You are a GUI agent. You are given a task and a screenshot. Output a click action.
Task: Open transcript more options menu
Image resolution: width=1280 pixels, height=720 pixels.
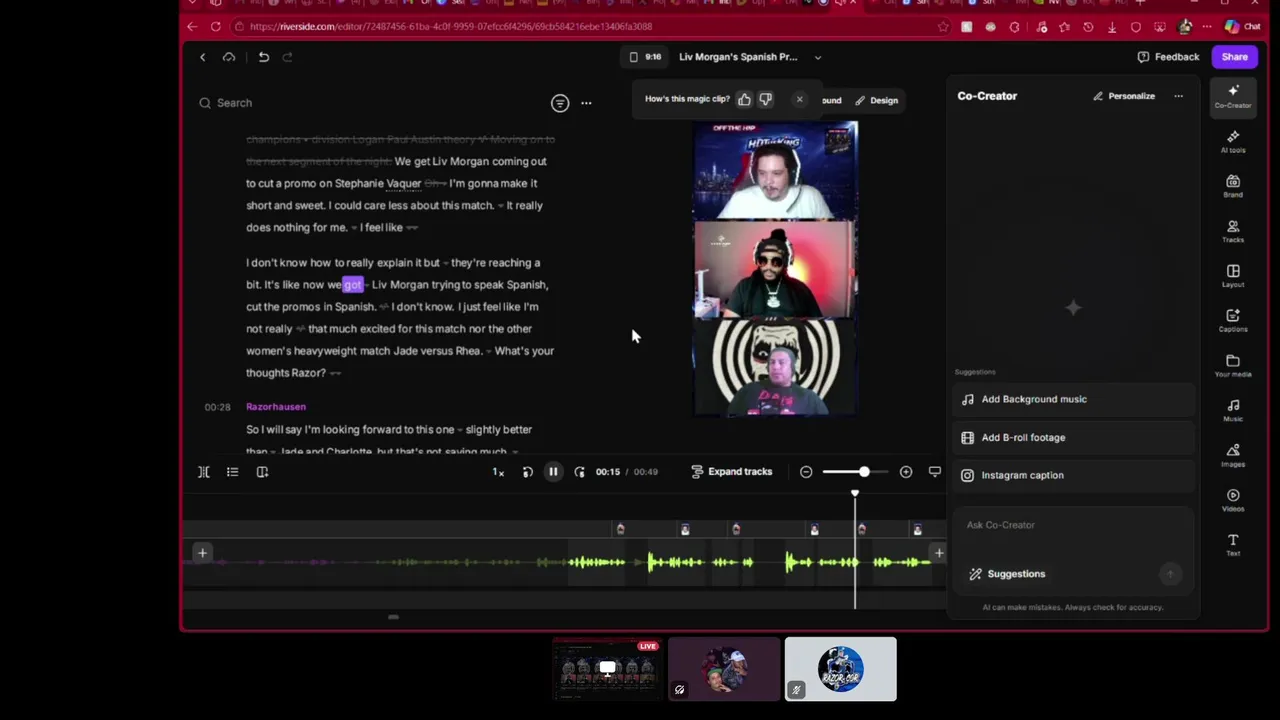586,103
